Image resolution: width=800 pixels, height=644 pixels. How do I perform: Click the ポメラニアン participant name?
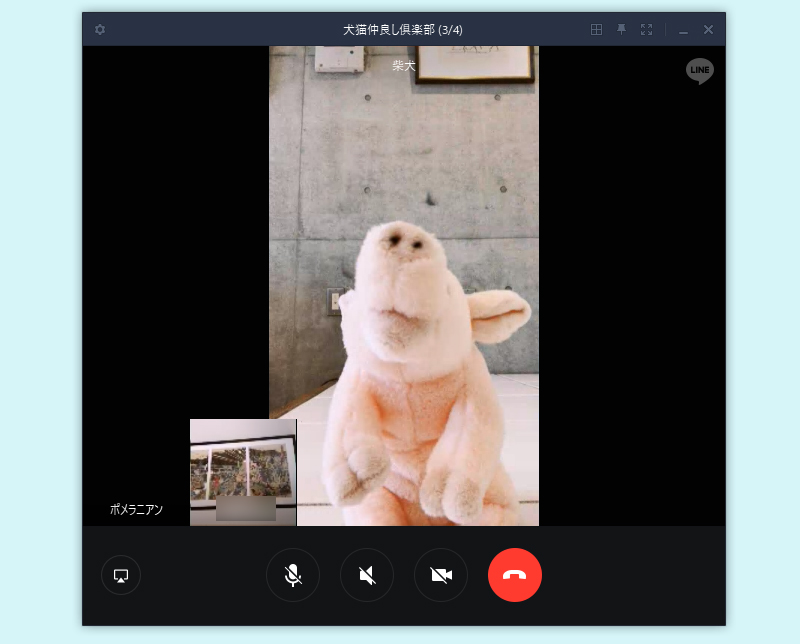pyautogui.click(x=136, y=509)
